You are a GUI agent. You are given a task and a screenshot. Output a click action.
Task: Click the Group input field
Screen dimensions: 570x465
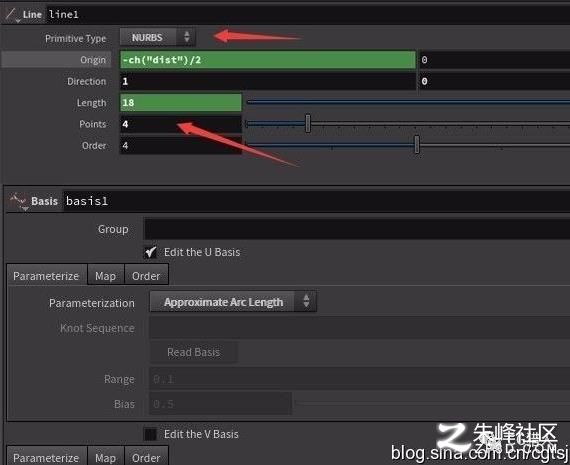coord(357,229)
